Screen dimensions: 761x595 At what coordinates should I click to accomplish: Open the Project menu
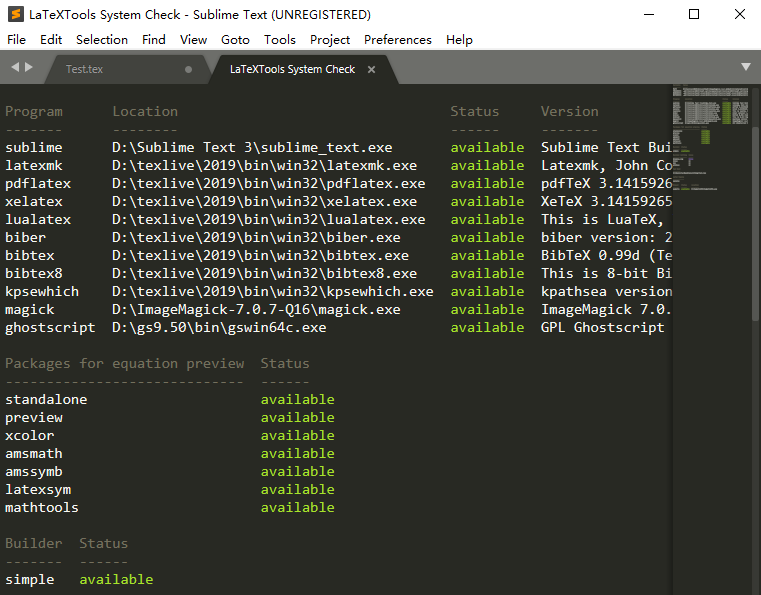click(330, 40)
